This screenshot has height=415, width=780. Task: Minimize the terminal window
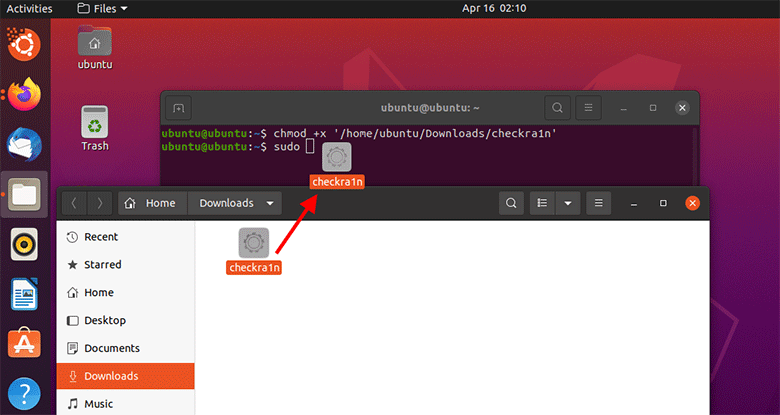coord(624,108)
